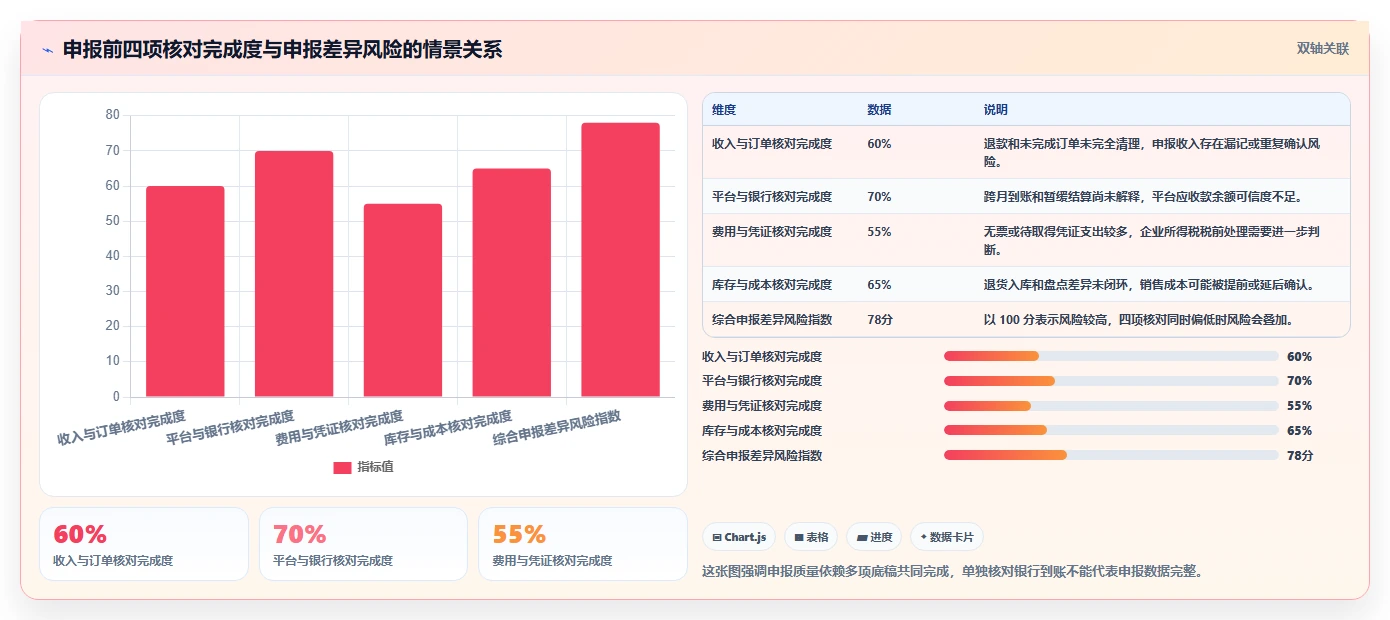The image size is (1390, 620).
Task: Click the 数据 table column header
Action: (x=879, y=109)
